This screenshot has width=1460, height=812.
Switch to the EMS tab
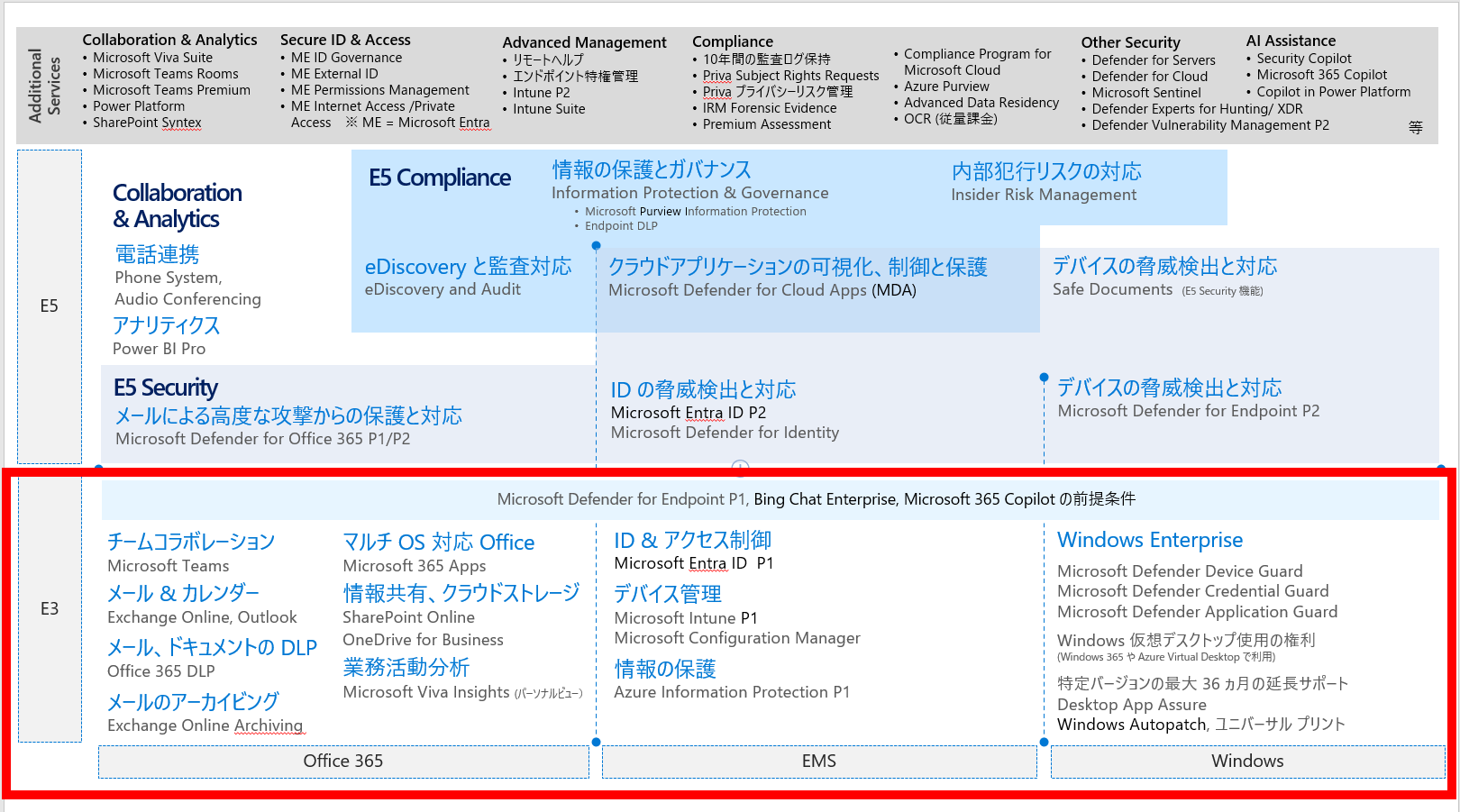point(817,762)
